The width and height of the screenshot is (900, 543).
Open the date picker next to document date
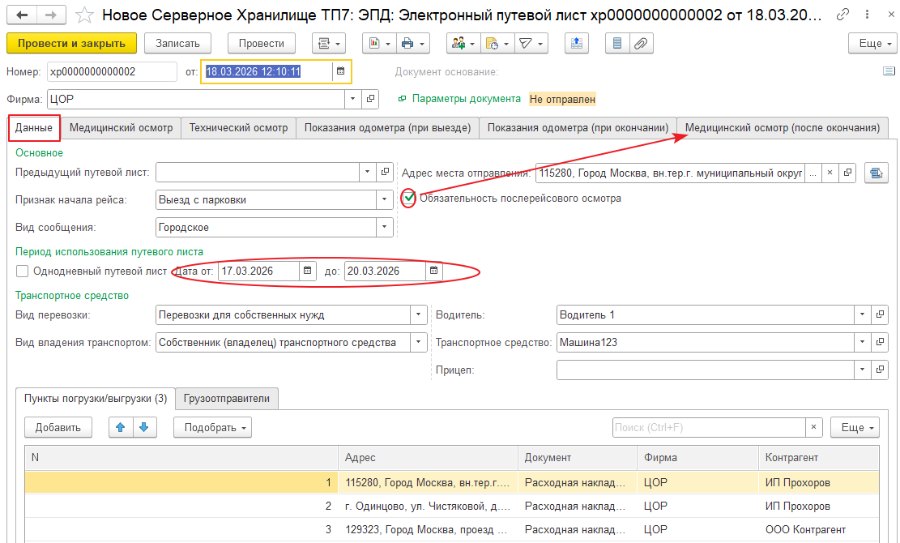point(340,72)
